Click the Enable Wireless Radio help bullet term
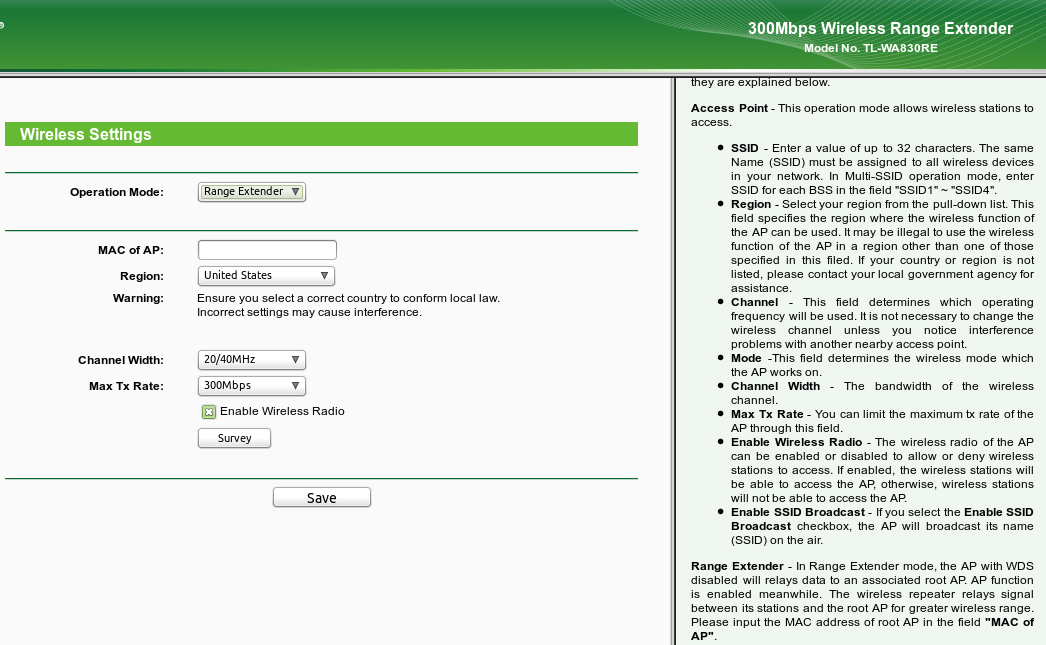This screenshot has height=645, width=1046. point(797,442)
